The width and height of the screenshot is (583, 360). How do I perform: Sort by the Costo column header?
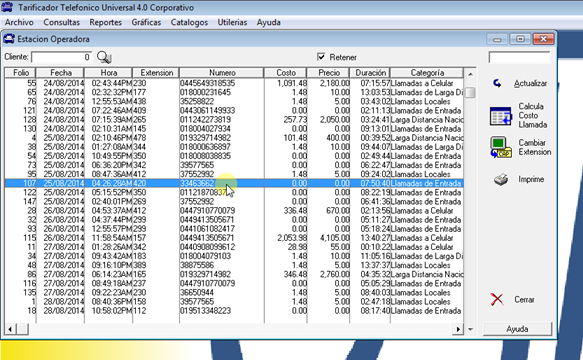tap(286, 73)
